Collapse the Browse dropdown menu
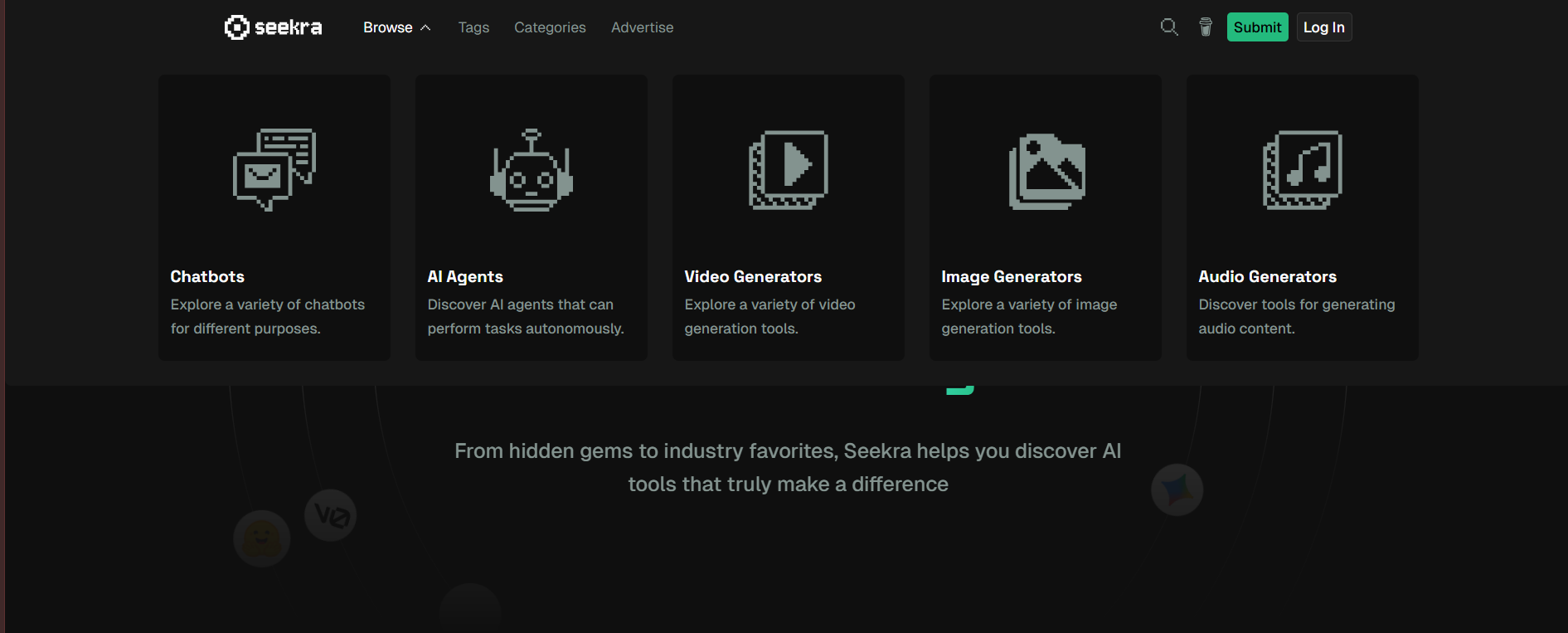The height and width of the screenshot is (633, 1568). coord(397,27)
